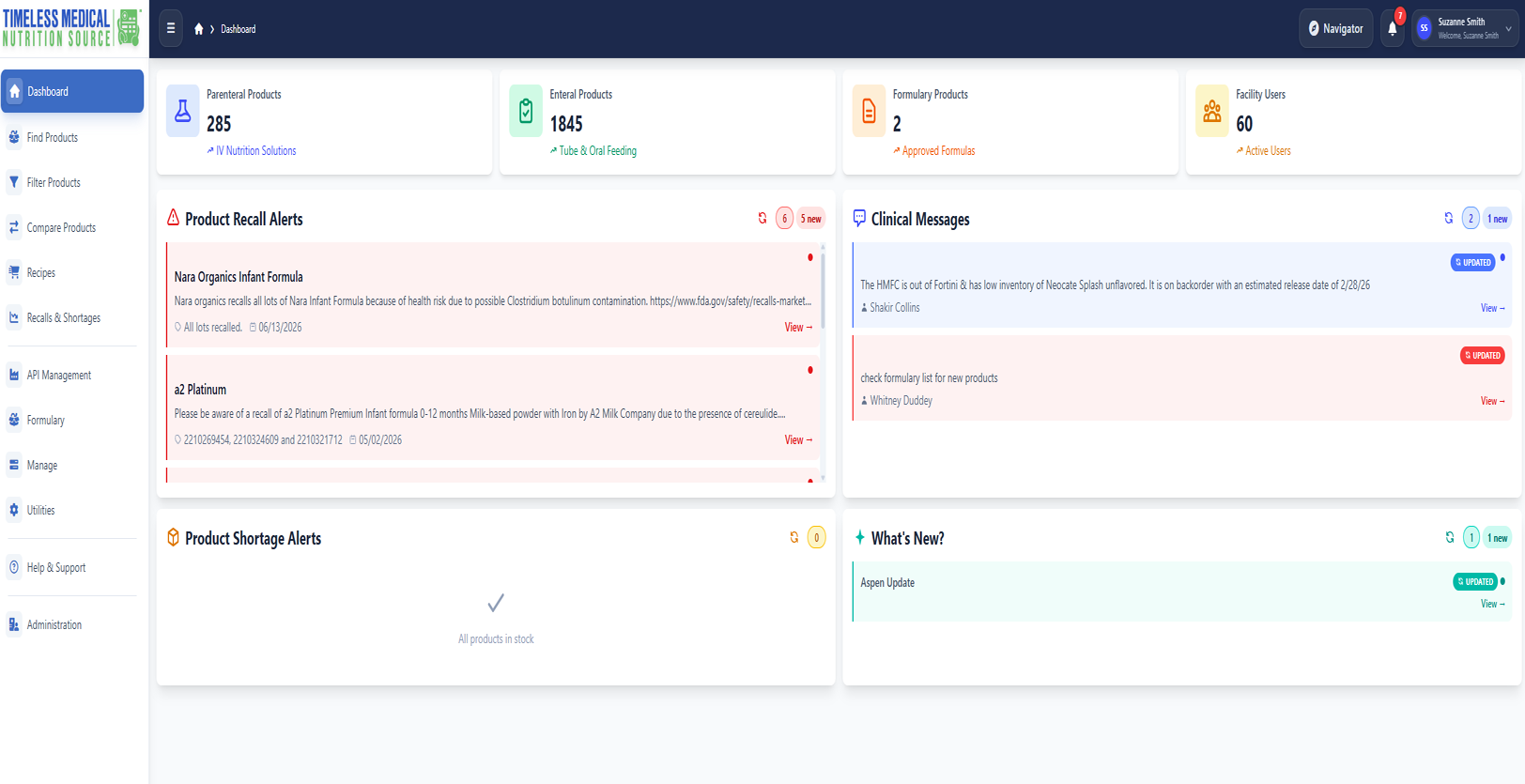Image resolution: width=1525 pixels, height=784 pixels.
Task: Click the Clinical Messages chat icon
Action: pos(859,218)
